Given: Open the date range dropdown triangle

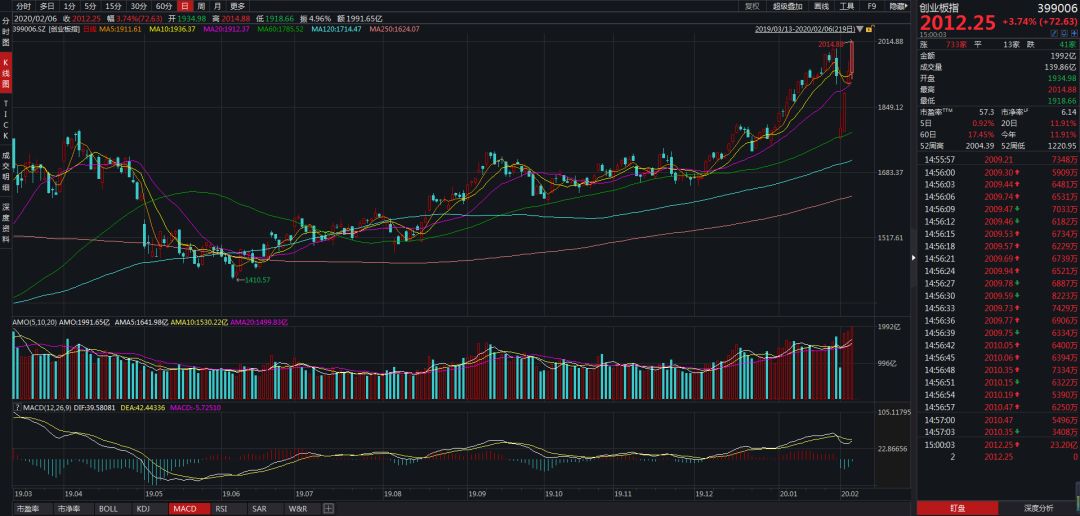Looking at the screenshot, I should coord(860,29).
